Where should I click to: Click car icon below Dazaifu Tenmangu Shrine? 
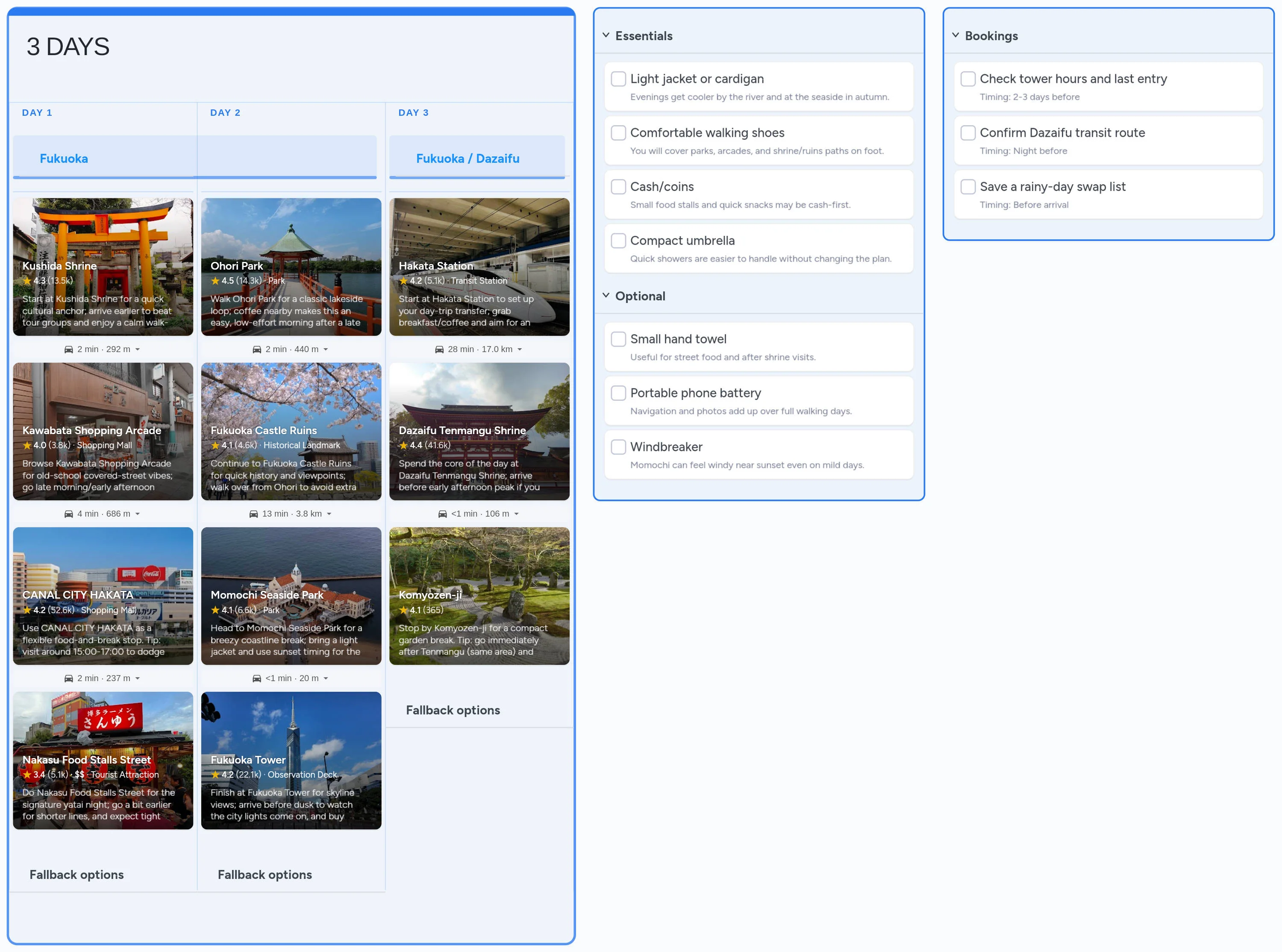[x=443, y=514]
